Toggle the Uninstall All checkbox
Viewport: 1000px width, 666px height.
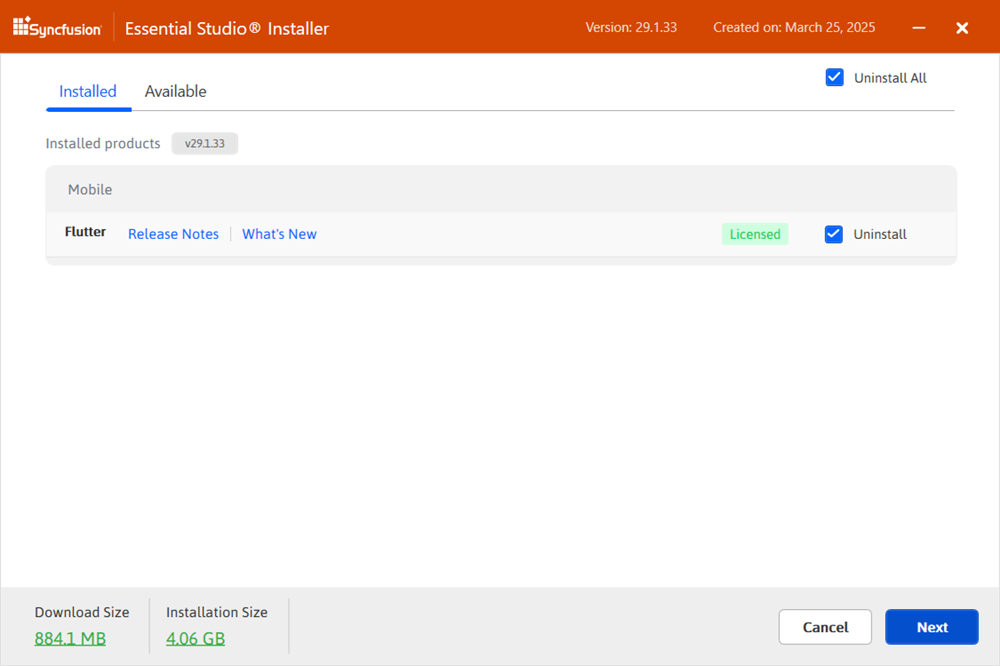point(834,78)
